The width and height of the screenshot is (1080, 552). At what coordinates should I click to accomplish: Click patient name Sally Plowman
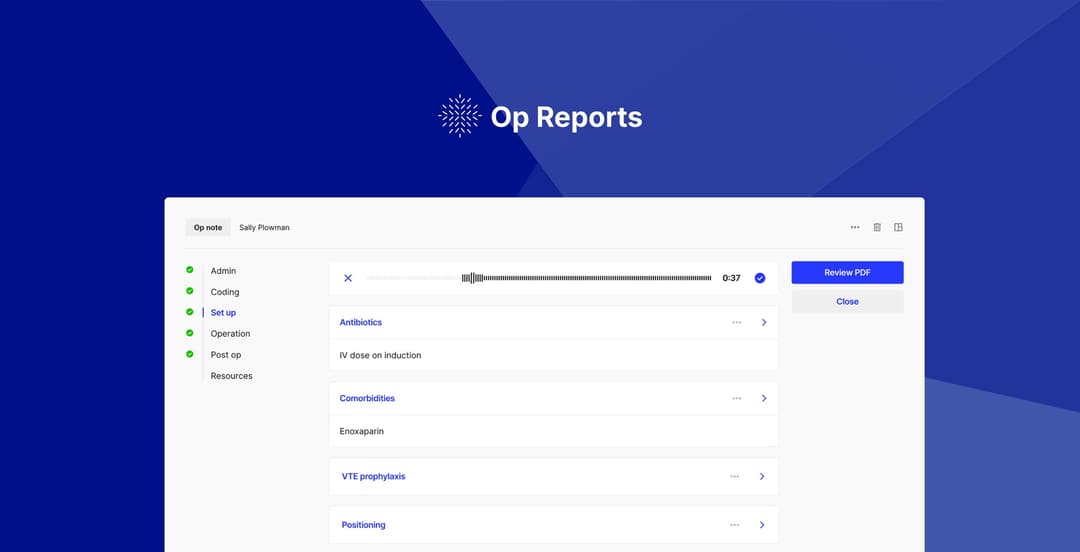[x=264, y=227]
